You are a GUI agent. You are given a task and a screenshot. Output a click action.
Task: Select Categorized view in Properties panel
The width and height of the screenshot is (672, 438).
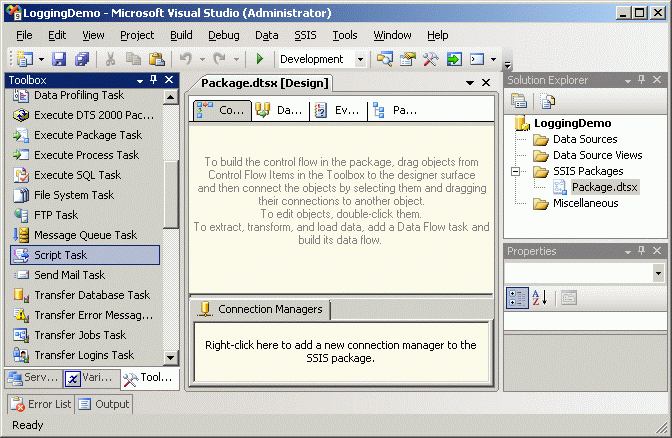pyautogui.click(x=517, y=298)
